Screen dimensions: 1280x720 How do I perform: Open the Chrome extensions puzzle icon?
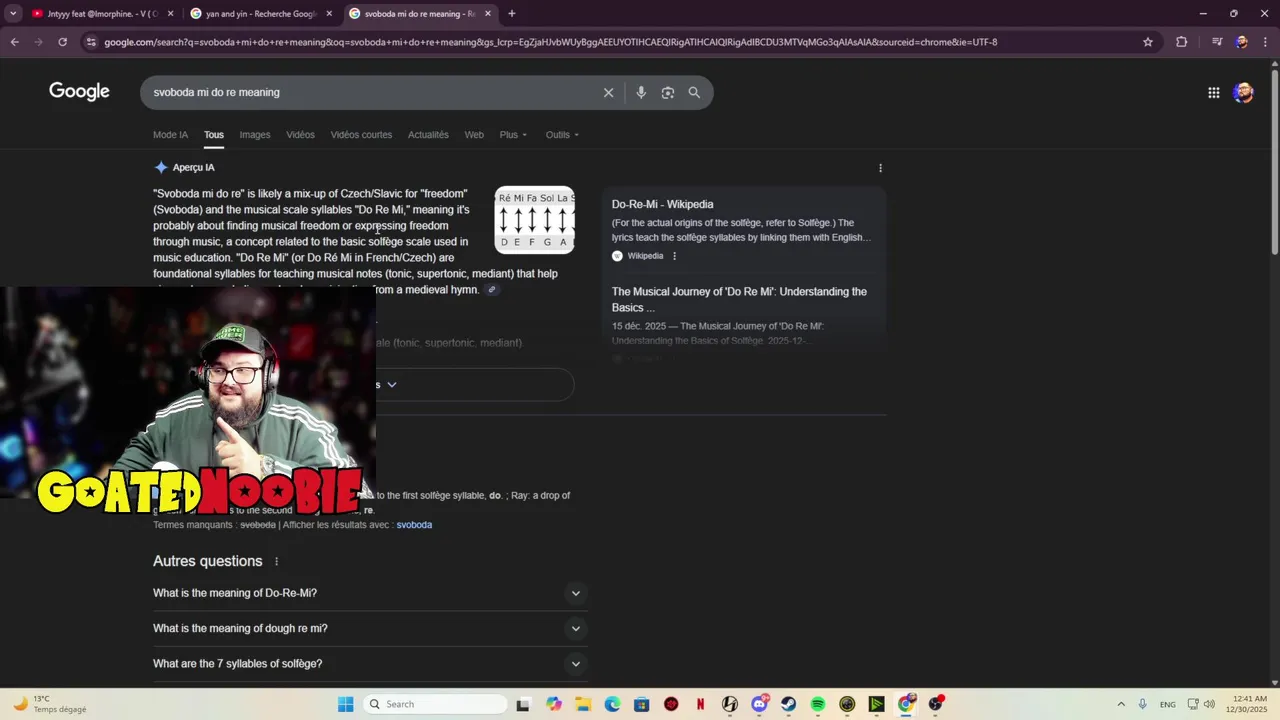pyautogui.click(x=1181, y=42)
